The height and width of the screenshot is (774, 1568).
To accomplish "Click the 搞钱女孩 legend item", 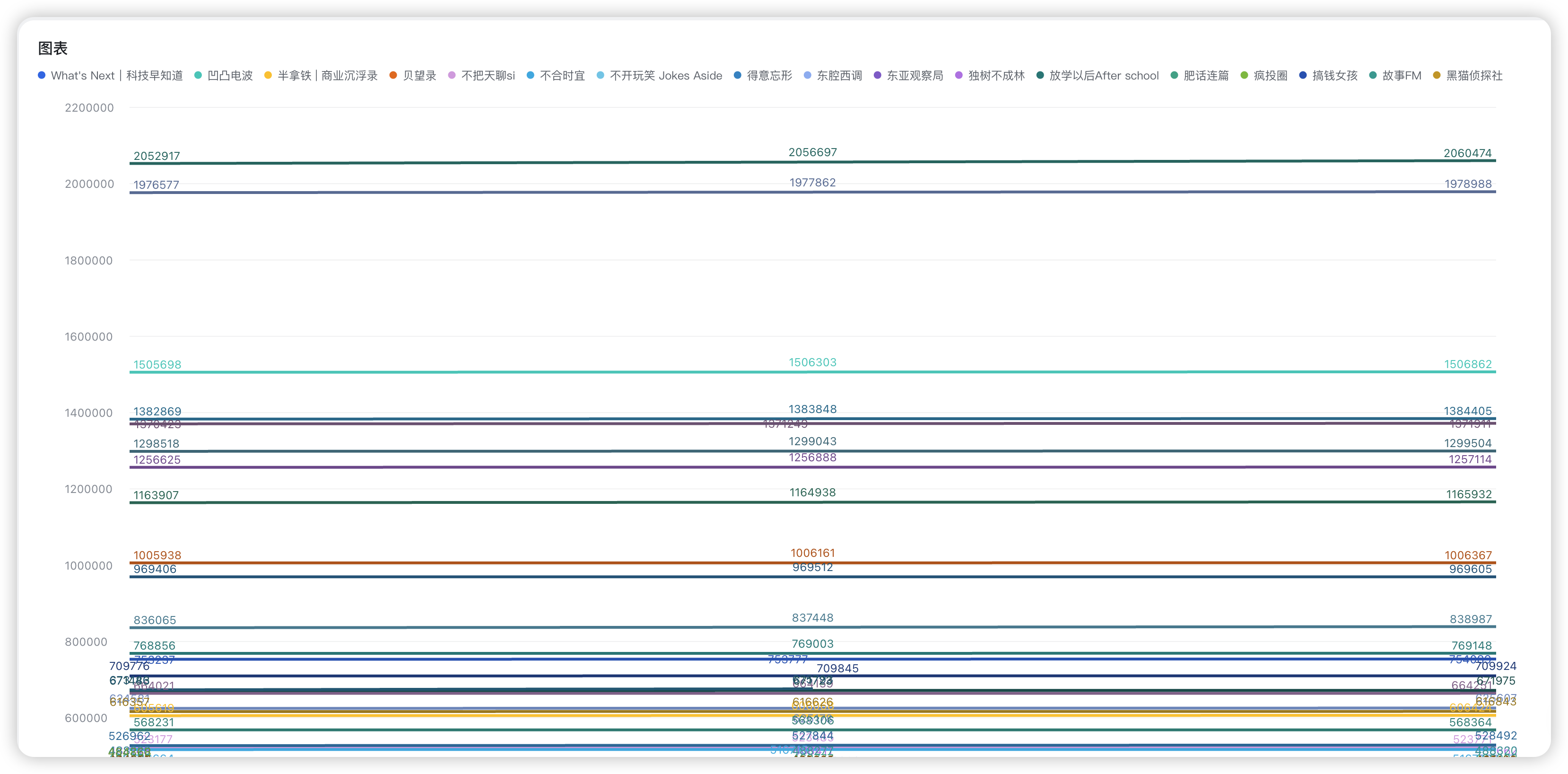I will click(x=1334, y=76).
